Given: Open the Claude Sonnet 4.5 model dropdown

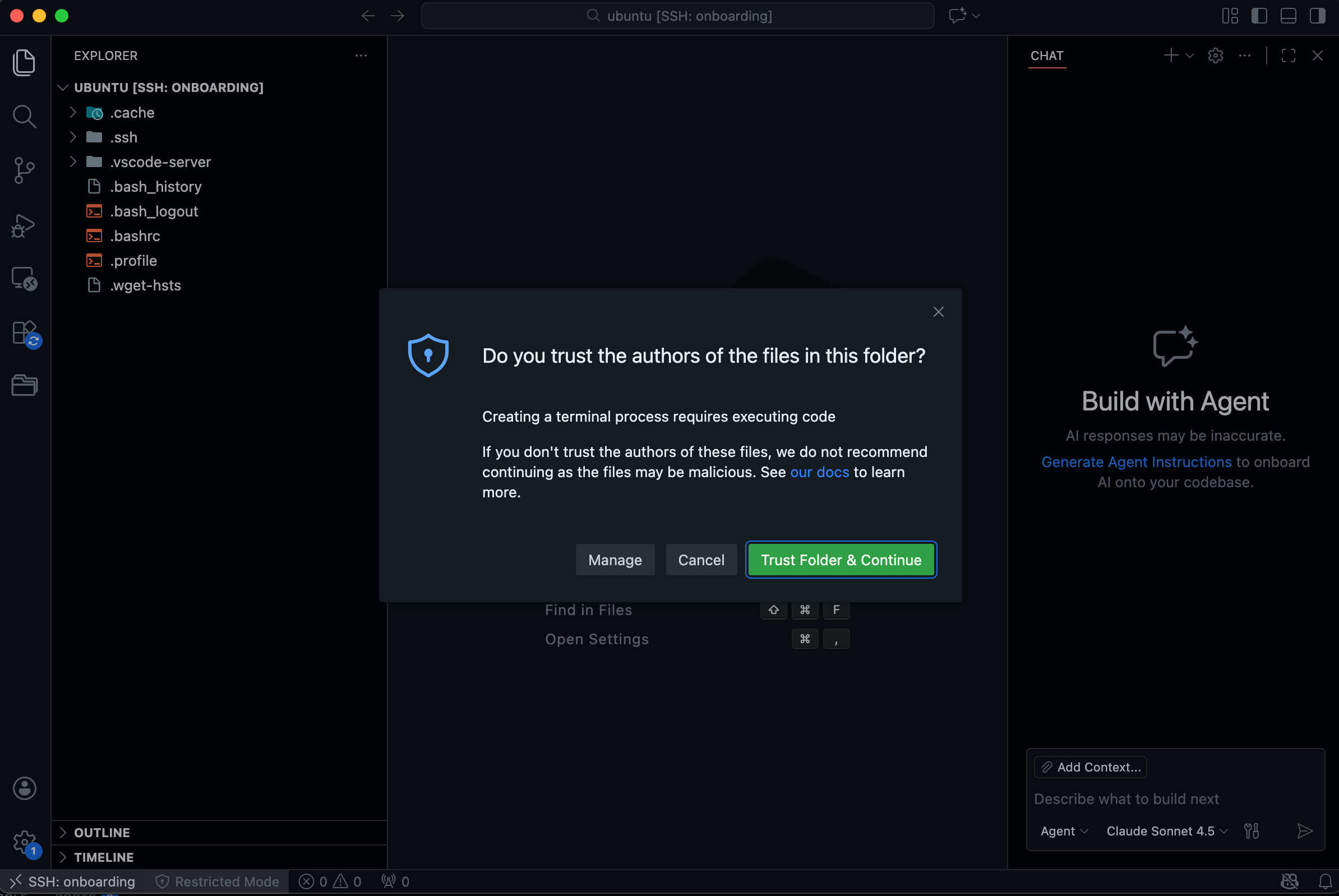Looking at the screenshot, I should [x=1166, y=831].
